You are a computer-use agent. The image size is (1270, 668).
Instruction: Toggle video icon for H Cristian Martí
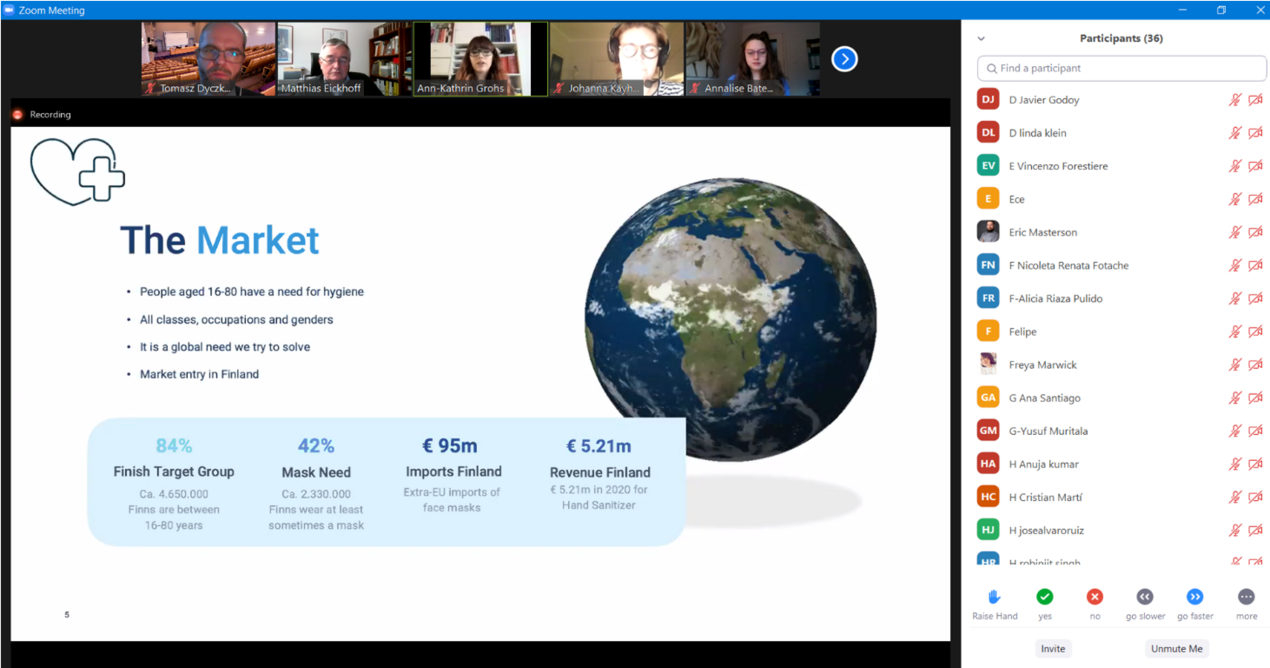coord(1255,497)
